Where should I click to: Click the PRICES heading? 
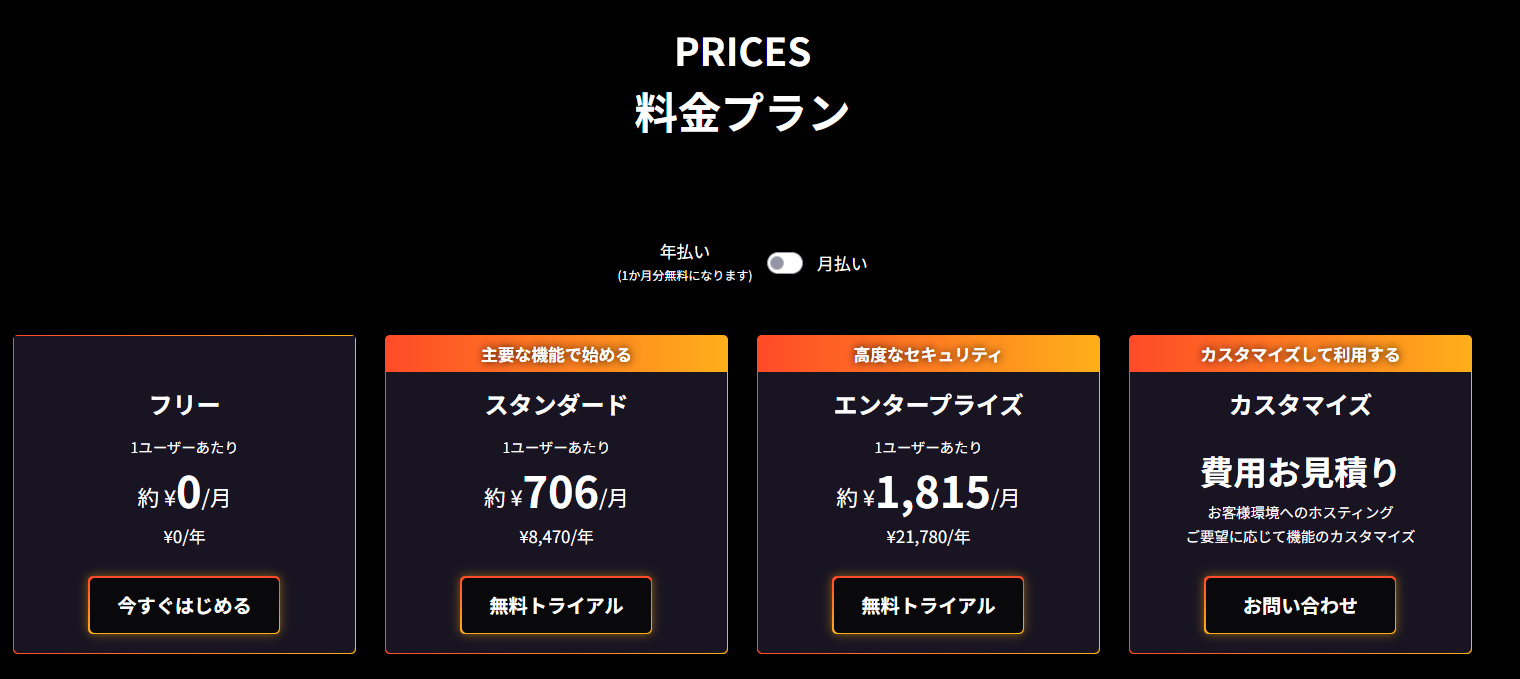742,52
